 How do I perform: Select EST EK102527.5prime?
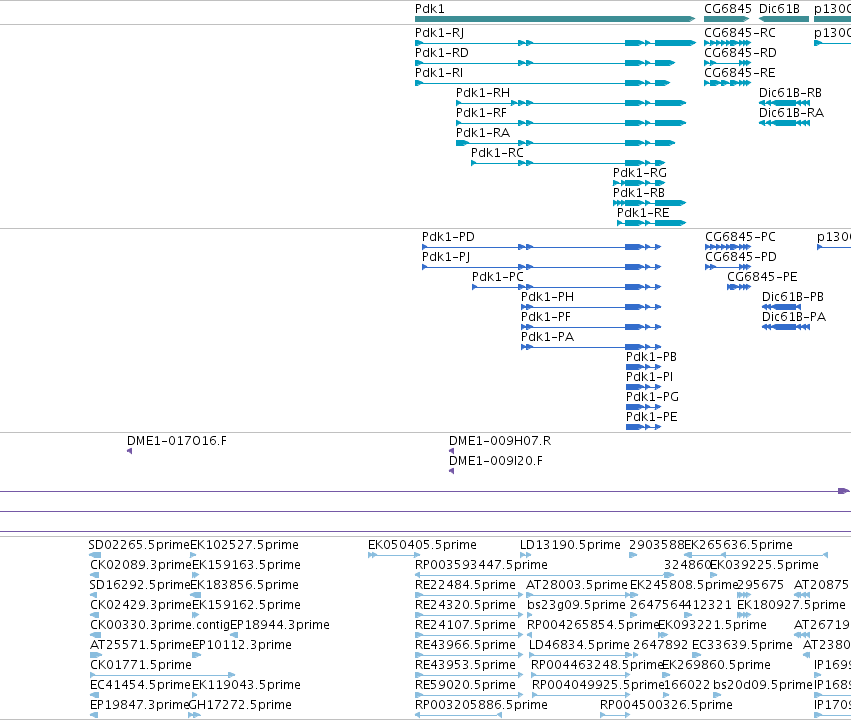pyautogui.click(x=194, y=555)
